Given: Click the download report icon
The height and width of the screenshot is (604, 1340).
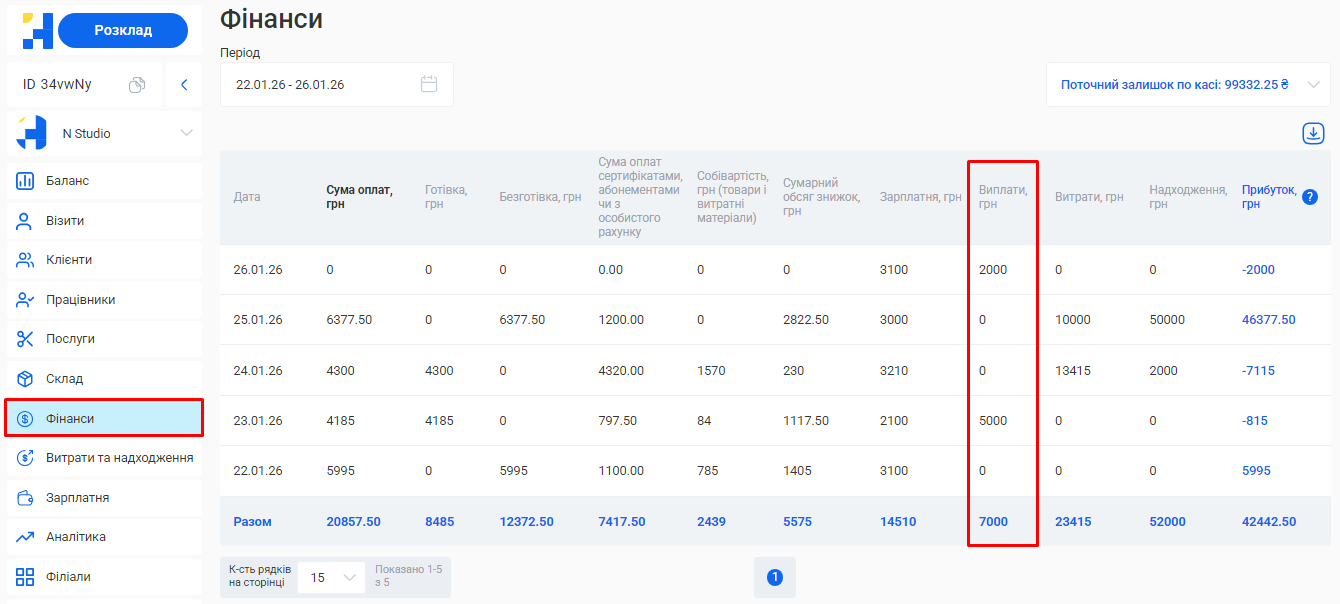Looking at the screenshot, I should [x=1313, y=133].
